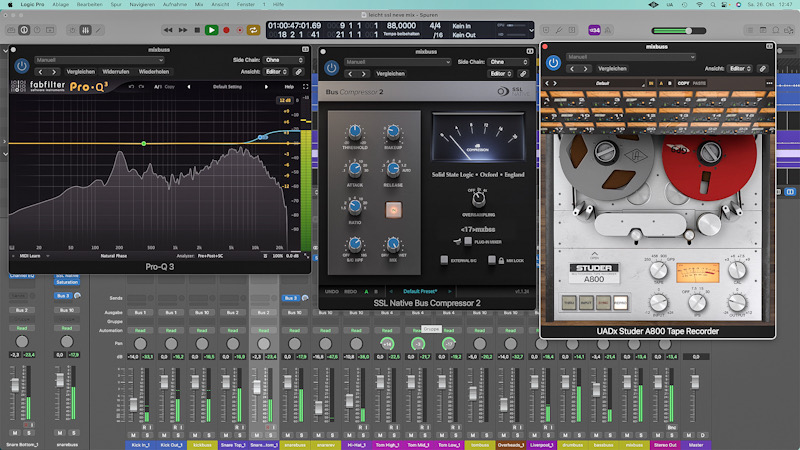Click the purple count-in 1234 button
800x450 pixels.
[594, 30]
